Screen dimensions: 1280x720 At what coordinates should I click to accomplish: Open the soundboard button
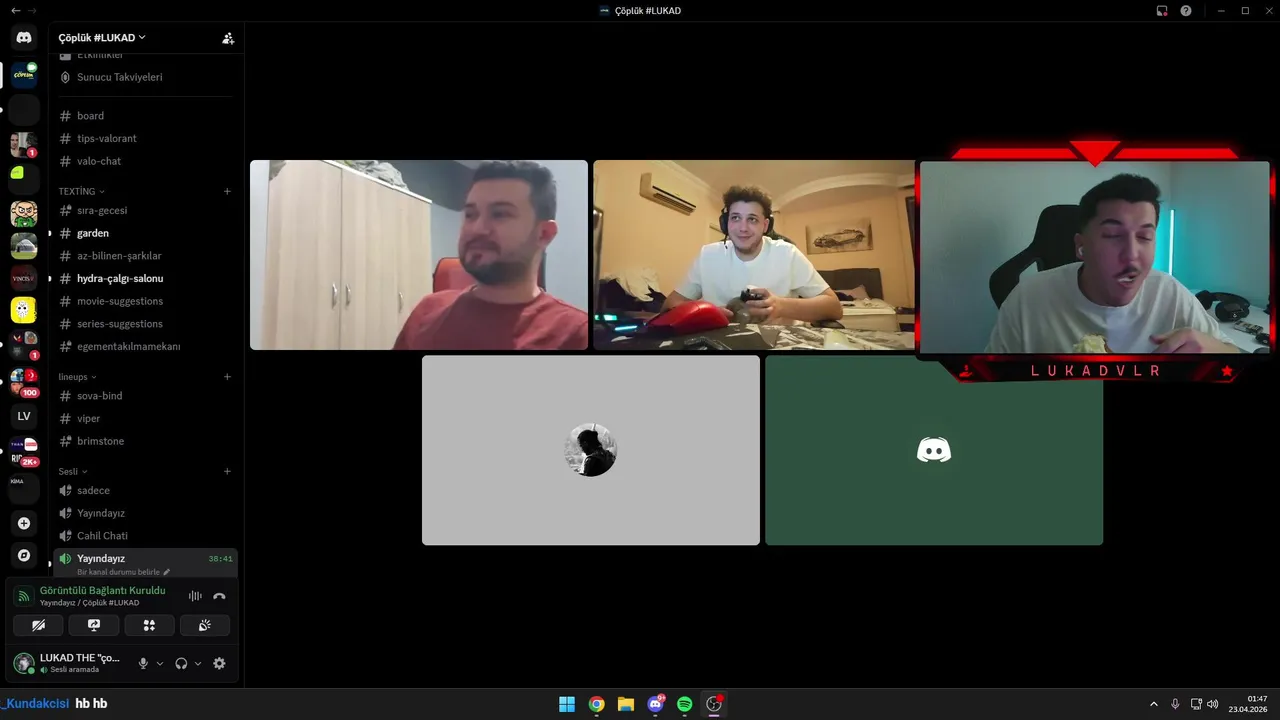pyautogui.click(x=205, y=625)
